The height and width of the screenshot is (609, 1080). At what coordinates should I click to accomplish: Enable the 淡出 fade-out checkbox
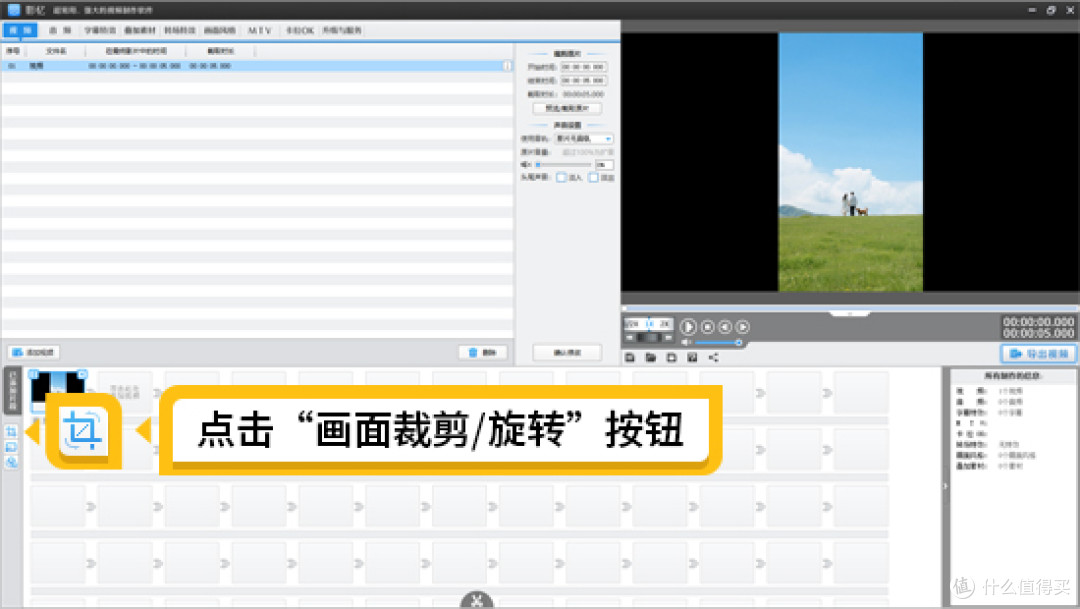point(593,178)
